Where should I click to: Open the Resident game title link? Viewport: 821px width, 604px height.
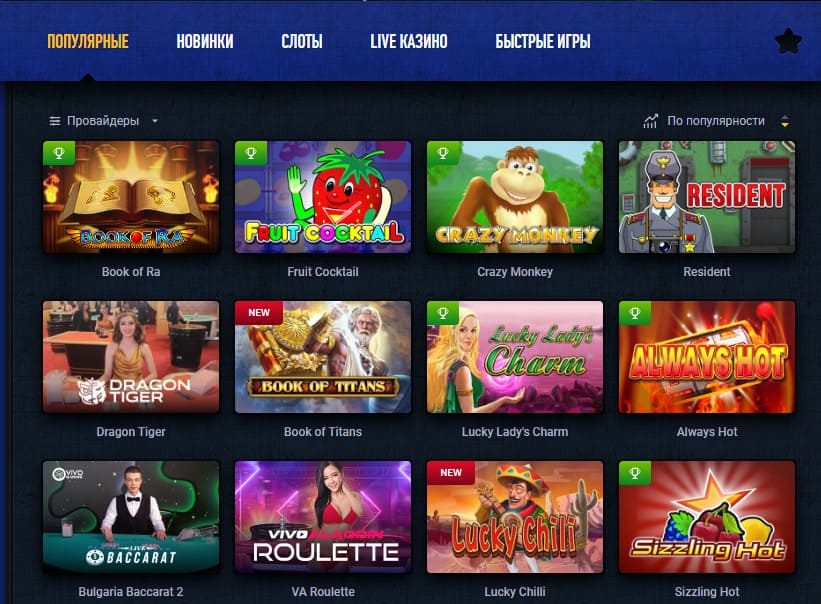point(706,272)
